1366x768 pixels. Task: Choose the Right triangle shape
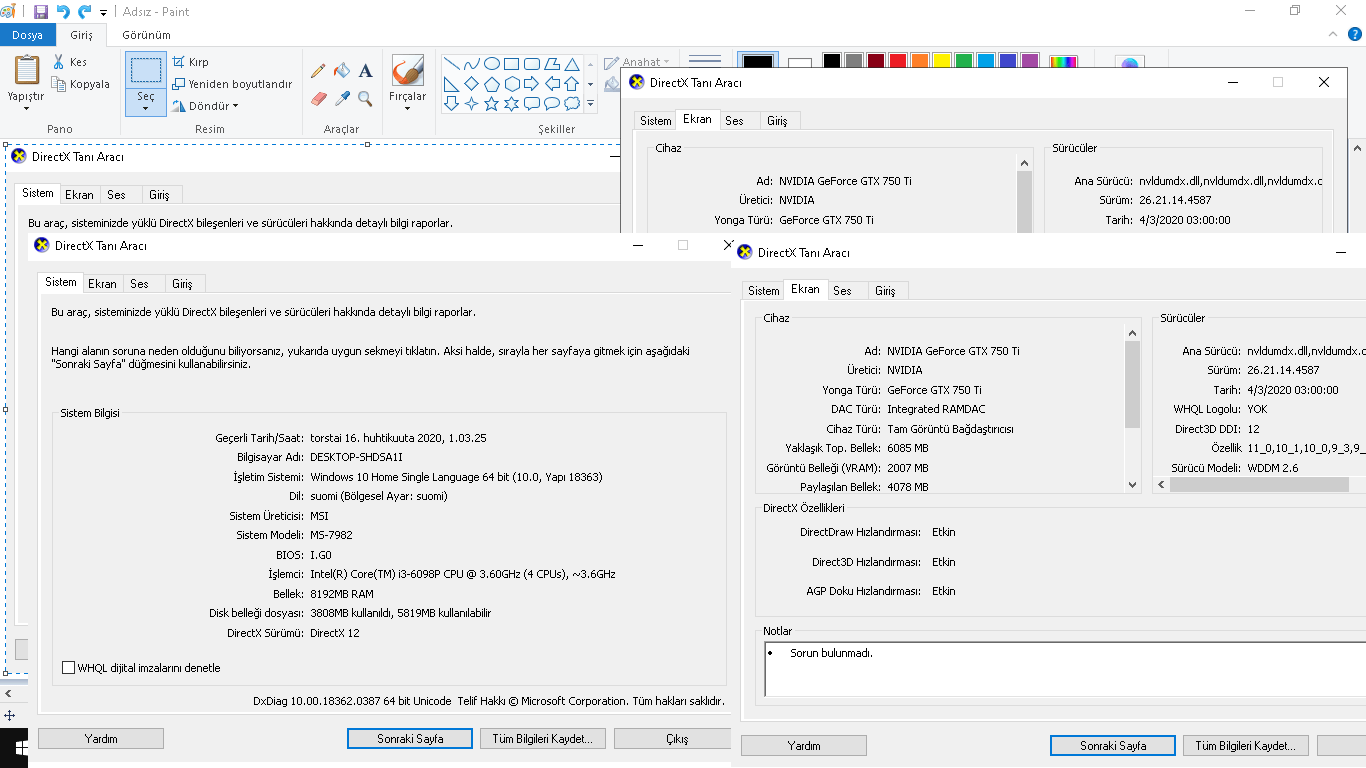pyautogui.click(x=451, y=84)
